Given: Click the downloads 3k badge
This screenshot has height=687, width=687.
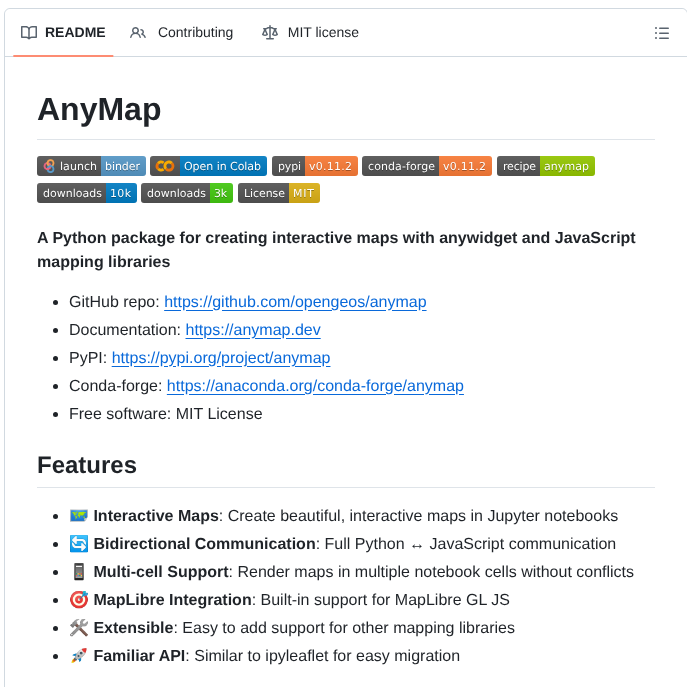Looking at the screenshot, I should [x=187, y=193].
